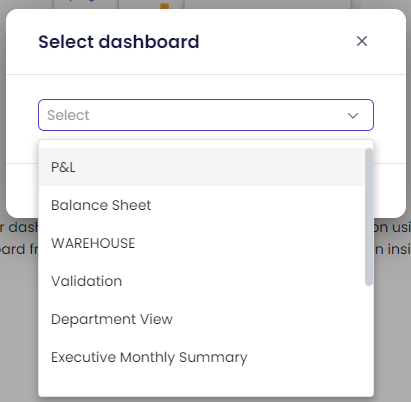Pick the WAREHOUSE dashboard
Image resolution: width=411 pixels, height=402 pixels.
point(202,243)
